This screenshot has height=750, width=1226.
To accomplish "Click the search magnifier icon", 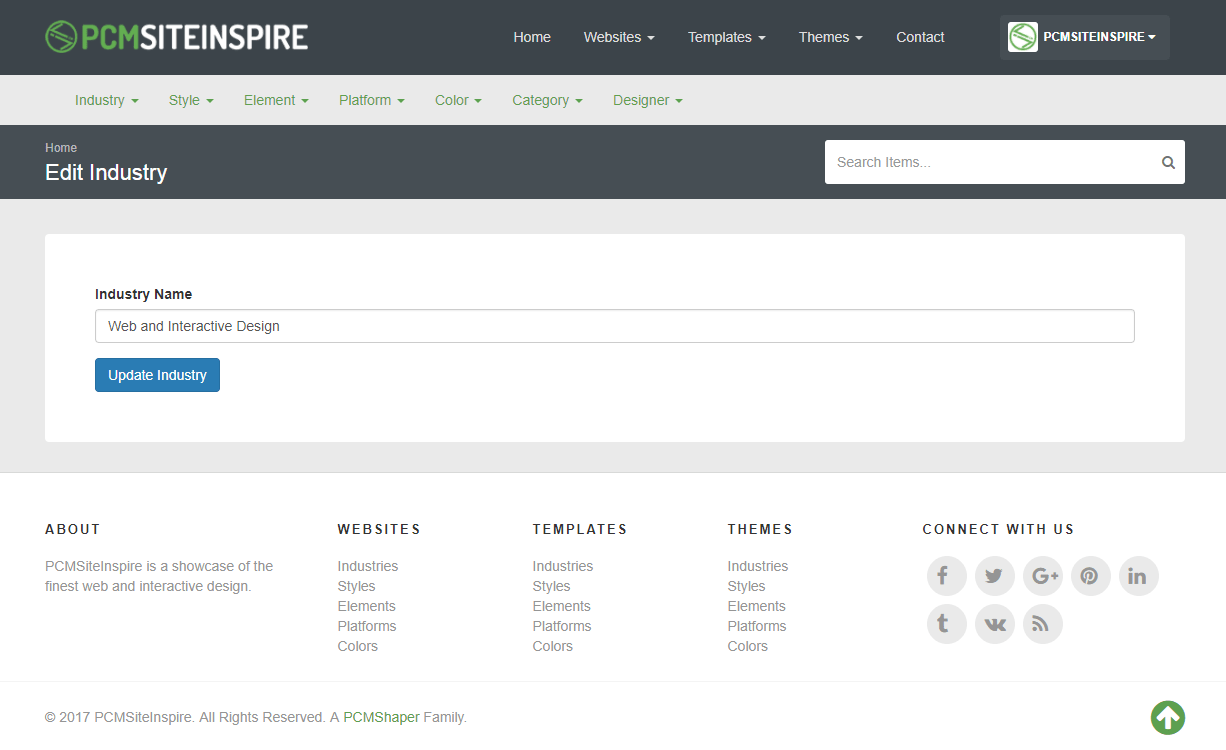I will pos(1168,162).
